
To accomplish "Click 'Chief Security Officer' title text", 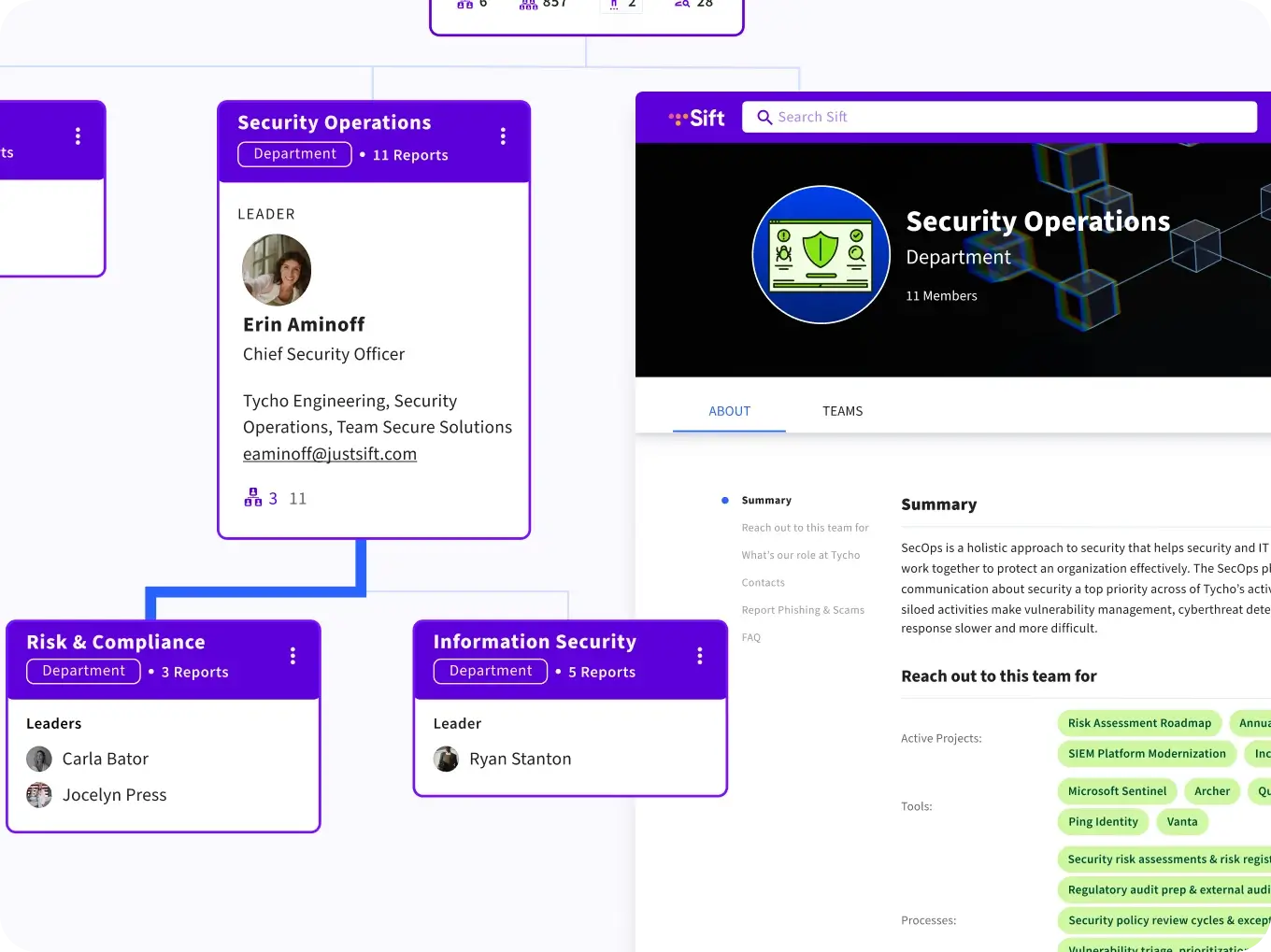I will 323,354.
